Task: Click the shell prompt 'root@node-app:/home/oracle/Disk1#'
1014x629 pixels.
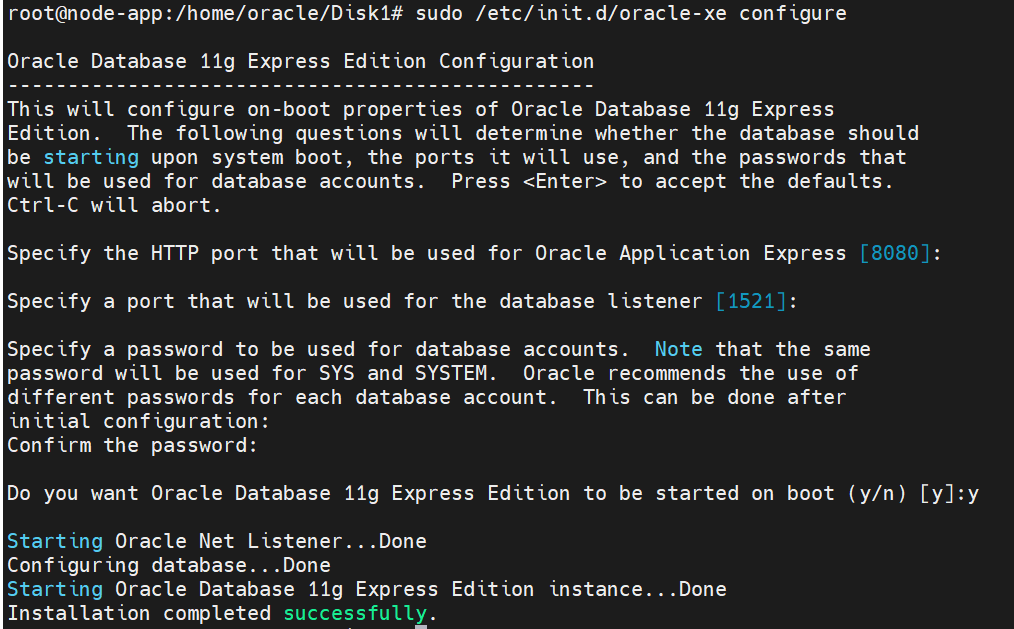Action: (x=206, y=13)
